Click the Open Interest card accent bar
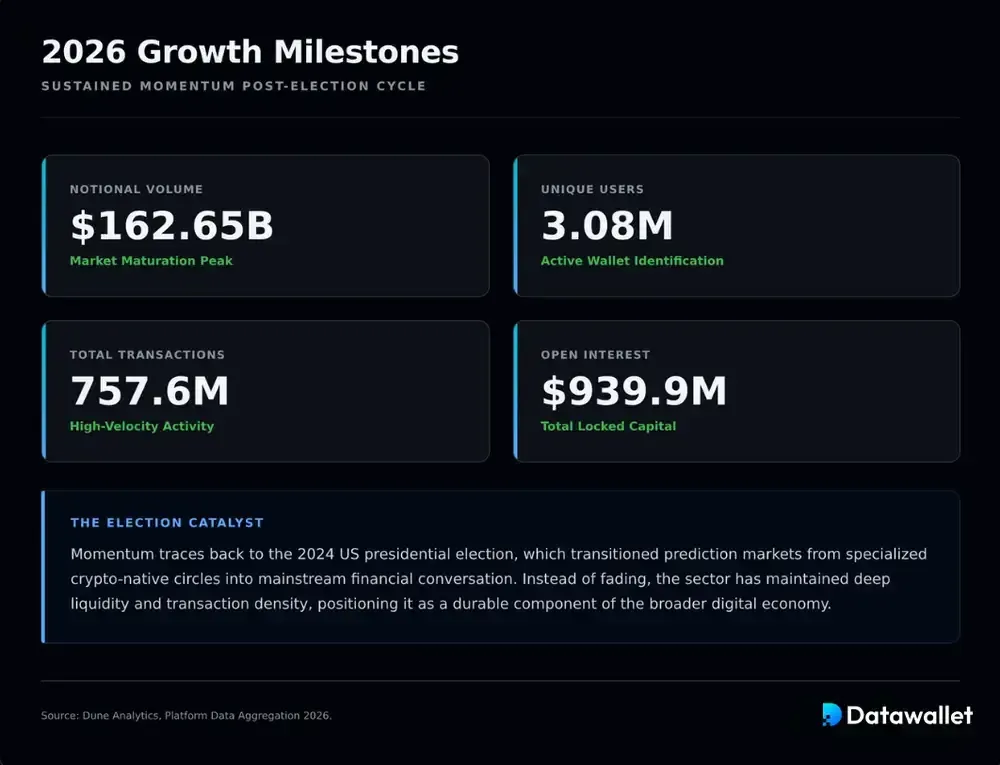 point(516,390)
